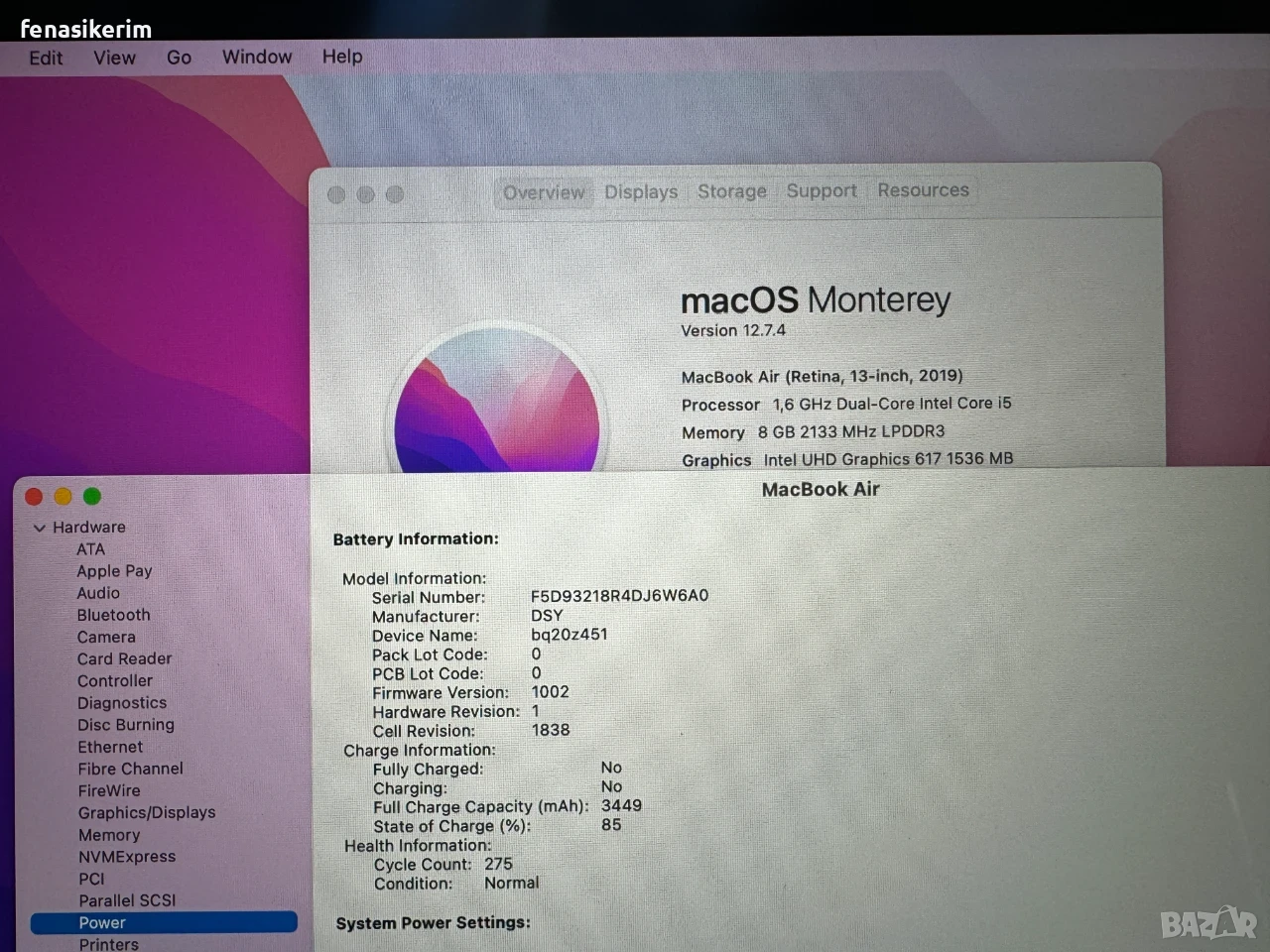Select Diagnostics in the sidebar
The width and height of the screenshot is (1270, 952).
122,703
